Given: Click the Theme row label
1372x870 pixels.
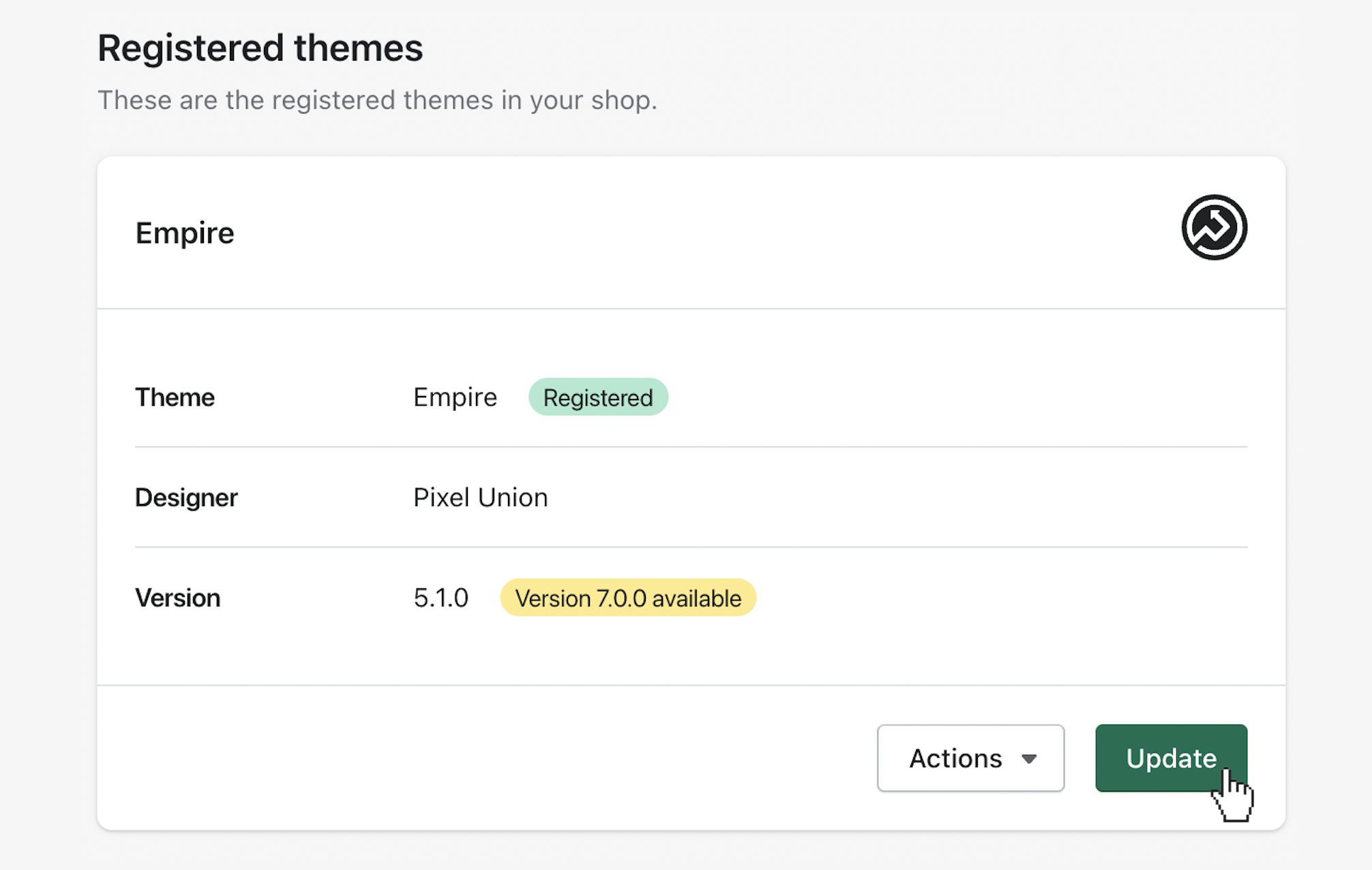Looking at the screenshot, I should 175,397.
